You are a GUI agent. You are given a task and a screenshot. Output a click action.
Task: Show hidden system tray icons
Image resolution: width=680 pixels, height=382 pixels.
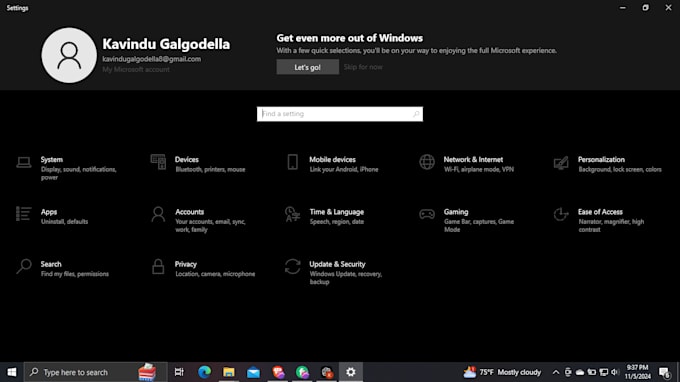556,372
